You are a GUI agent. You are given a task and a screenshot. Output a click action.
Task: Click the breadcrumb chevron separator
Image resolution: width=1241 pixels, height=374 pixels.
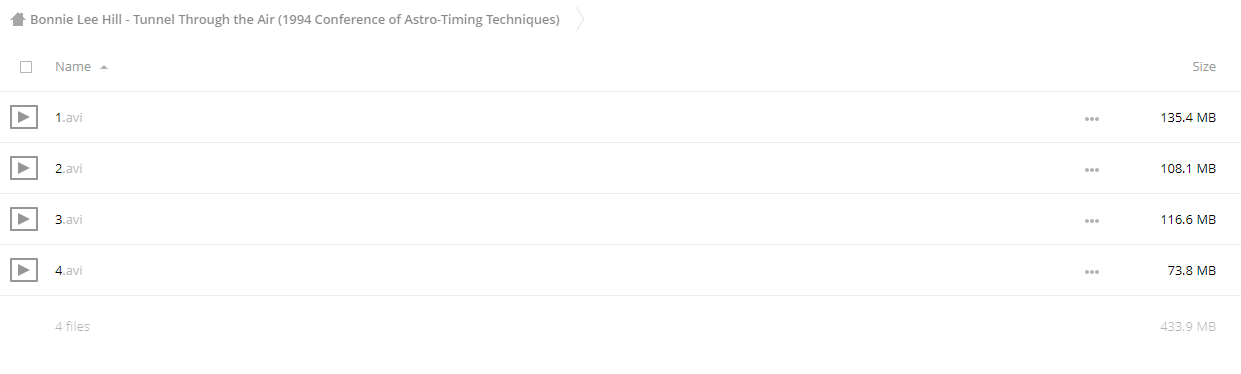click(x=580, y=19)
